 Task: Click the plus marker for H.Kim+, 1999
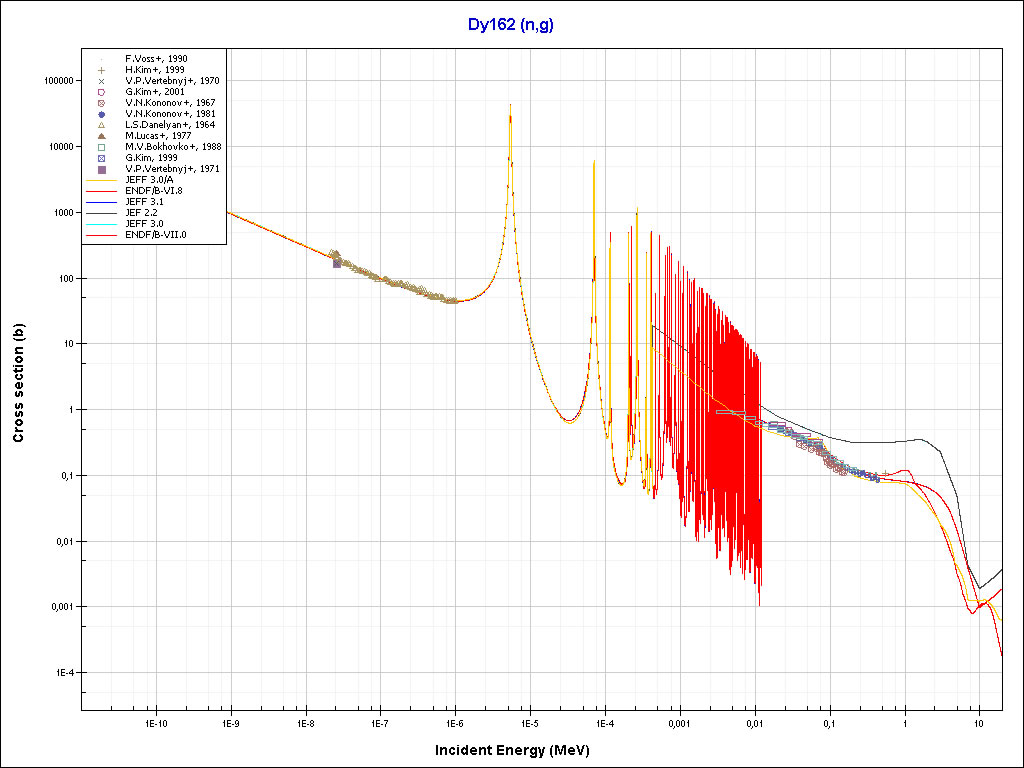[x=102, y=70]
